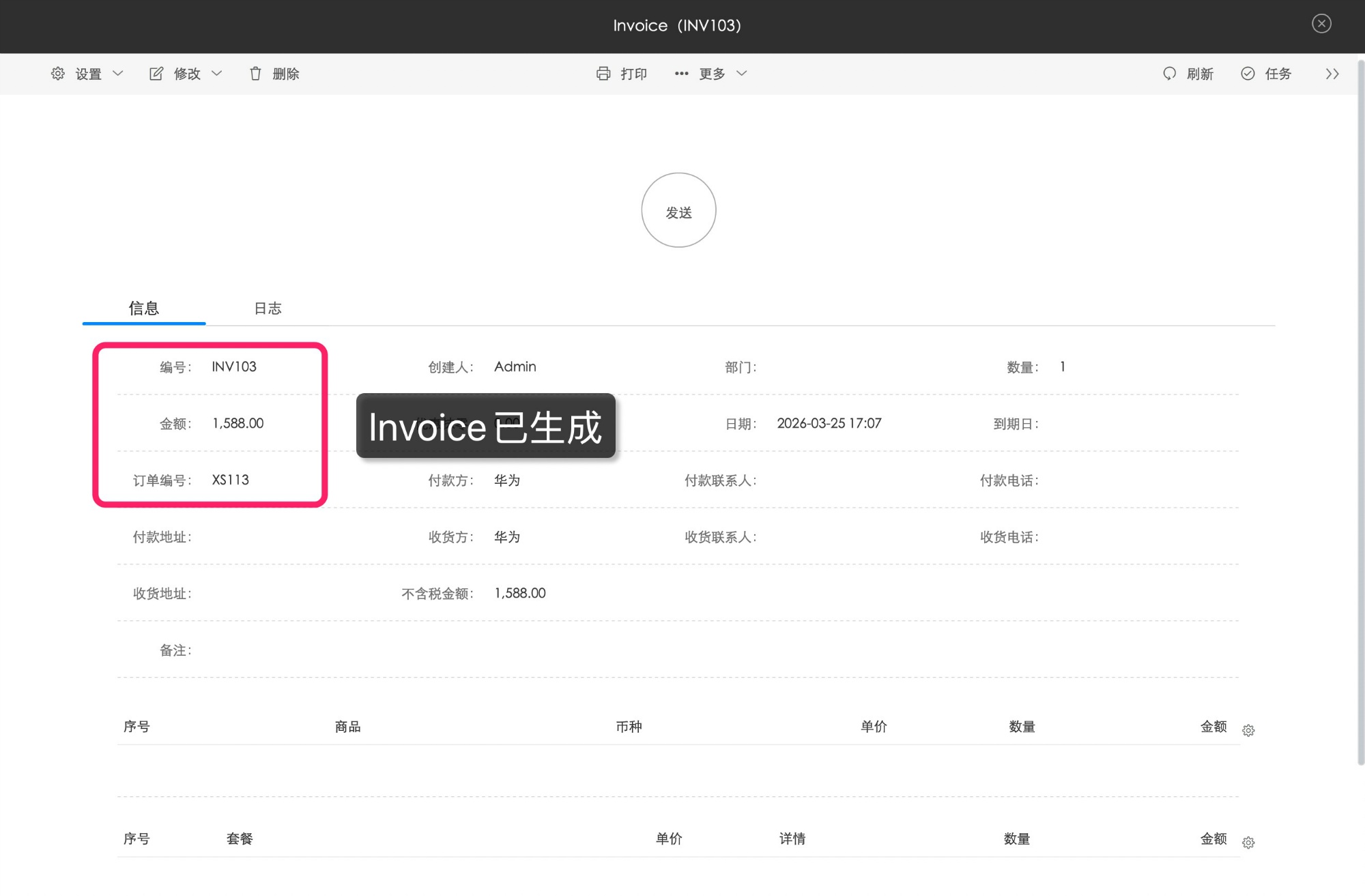
Task: Close the Invoice INV103 dialog
Action: (1321, 24)
